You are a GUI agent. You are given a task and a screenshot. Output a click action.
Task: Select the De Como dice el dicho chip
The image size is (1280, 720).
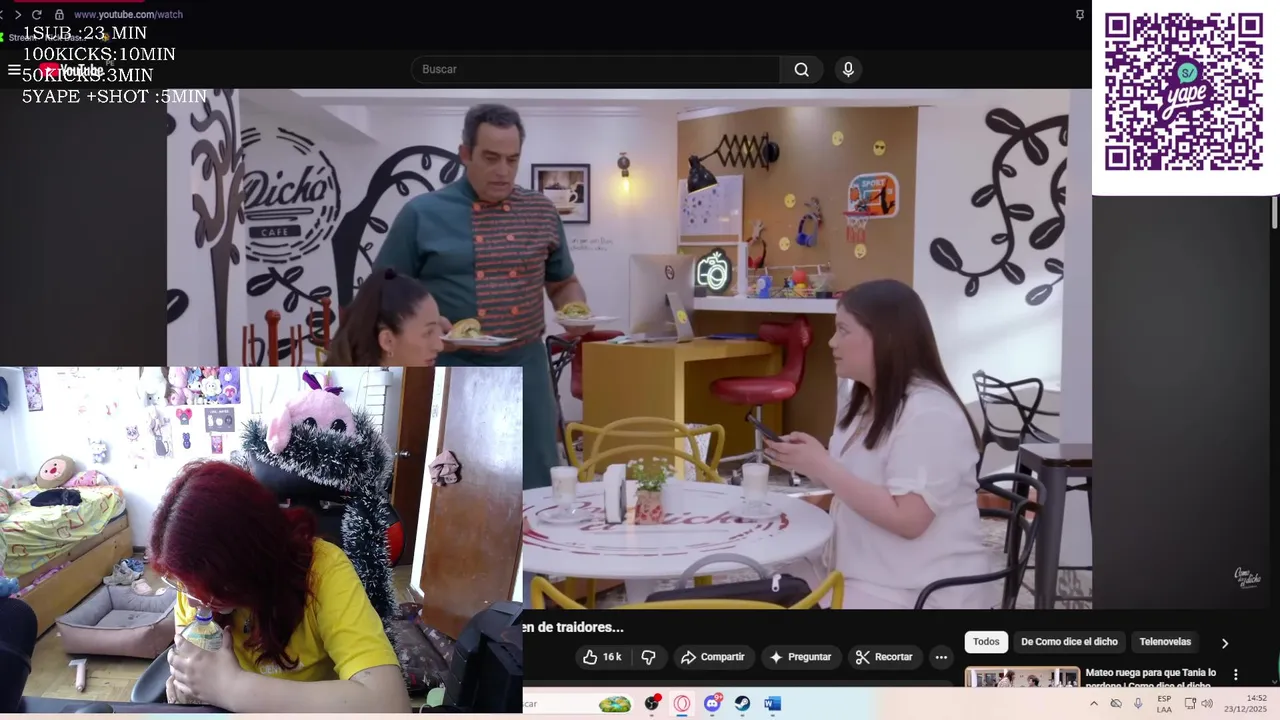coord(1069,642)
